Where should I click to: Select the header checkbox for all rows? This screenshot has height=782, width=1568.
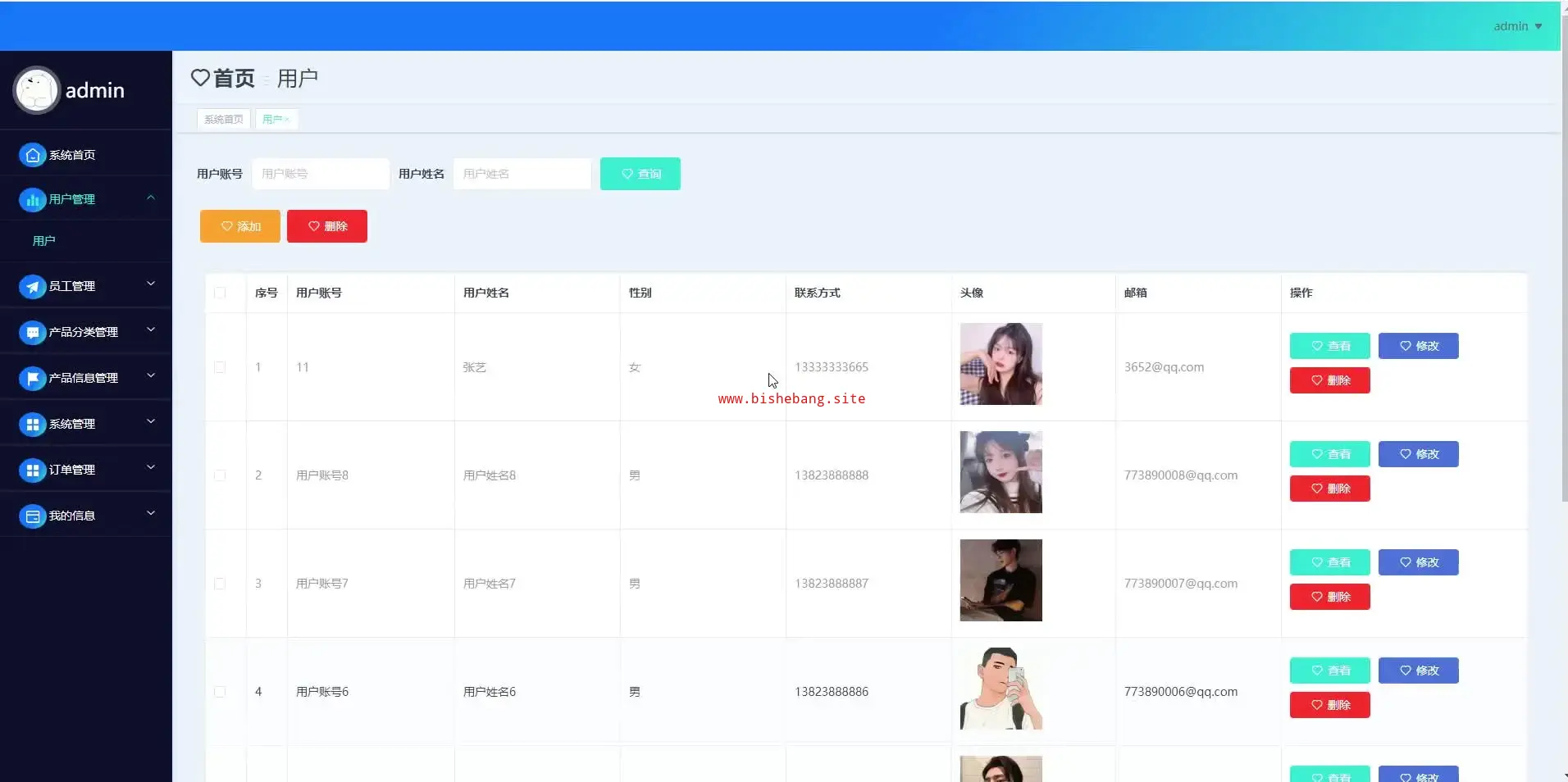220,293
